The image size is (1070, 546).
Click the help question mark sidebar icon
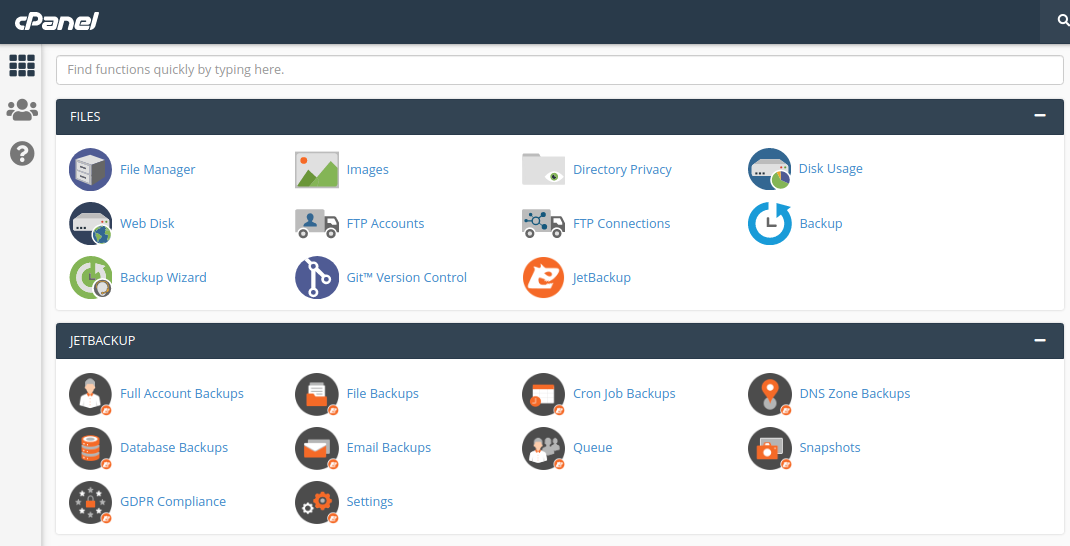click(22, 153)
